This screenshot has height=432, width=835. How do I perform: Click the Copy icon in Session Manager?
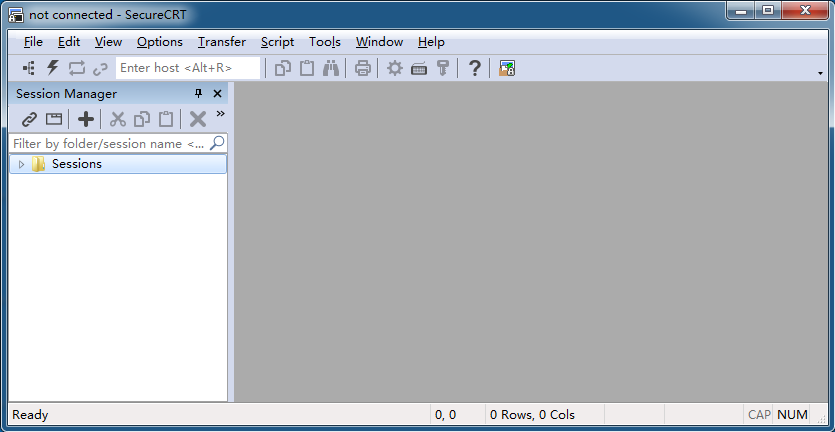click(142, 119)
